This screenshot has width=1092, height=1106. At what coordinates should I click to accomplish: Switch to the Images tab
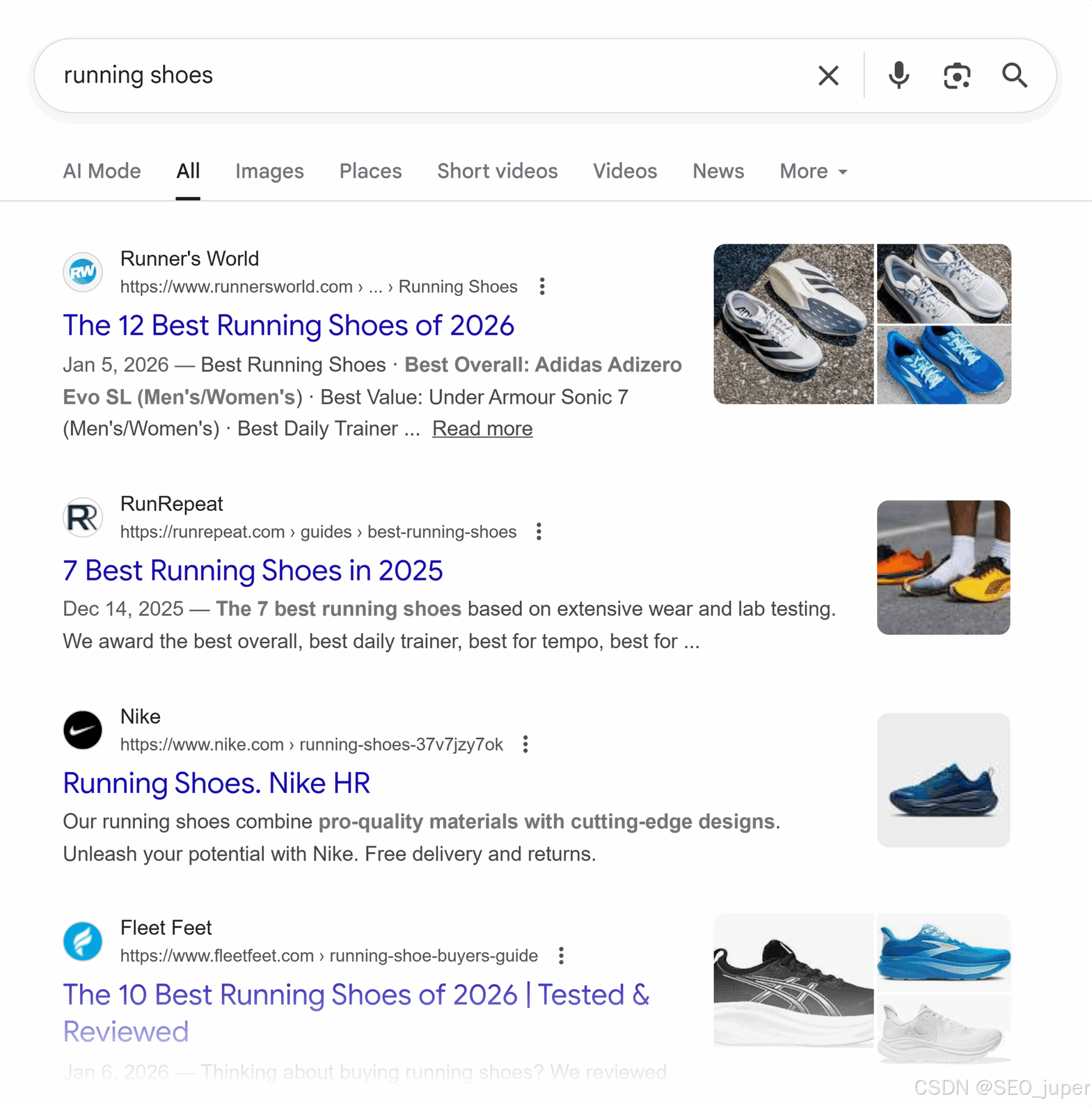(269, 171)
